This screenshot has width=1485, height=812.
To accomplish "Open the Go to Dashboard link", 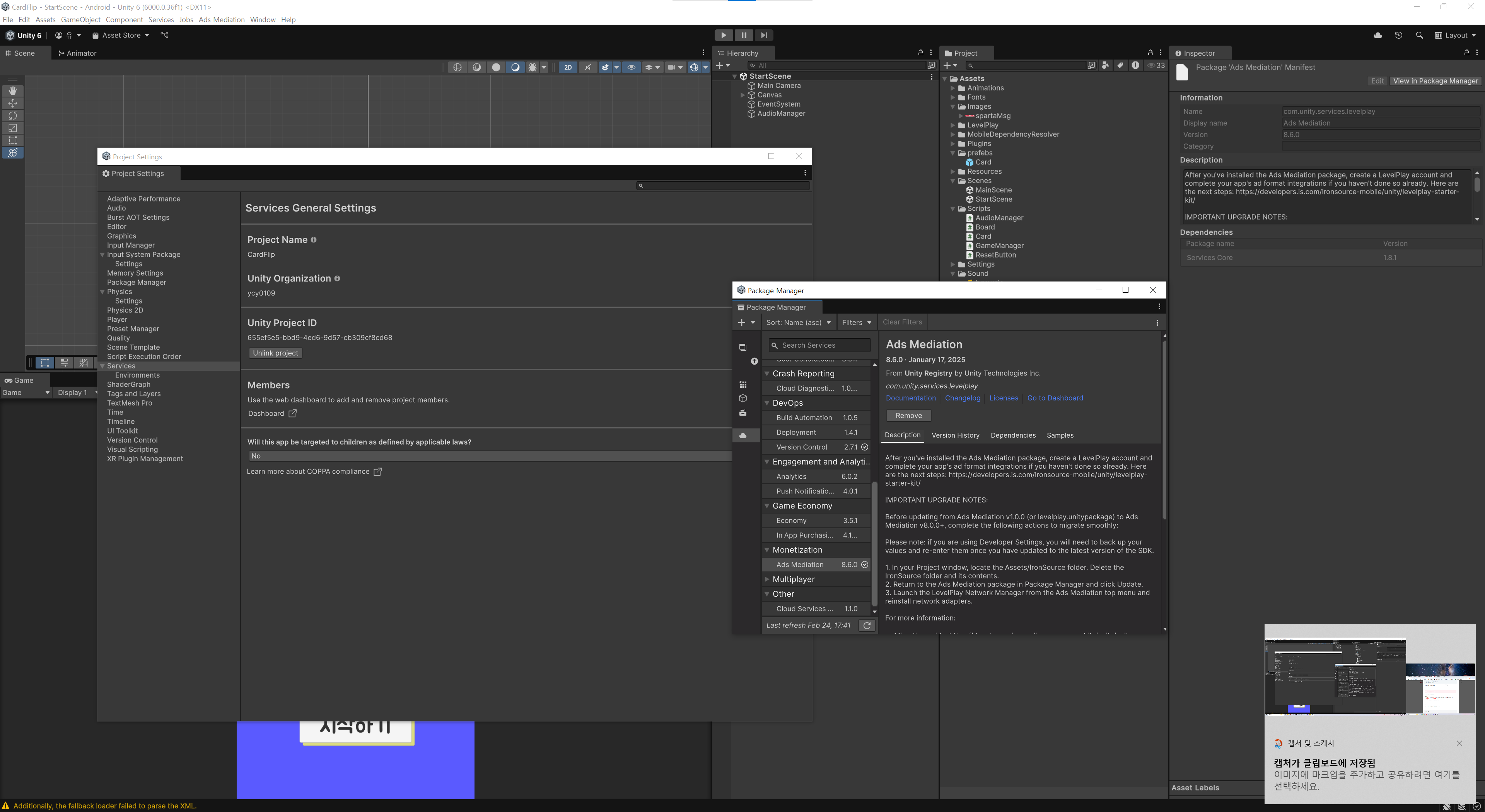I will point(1055,398).
